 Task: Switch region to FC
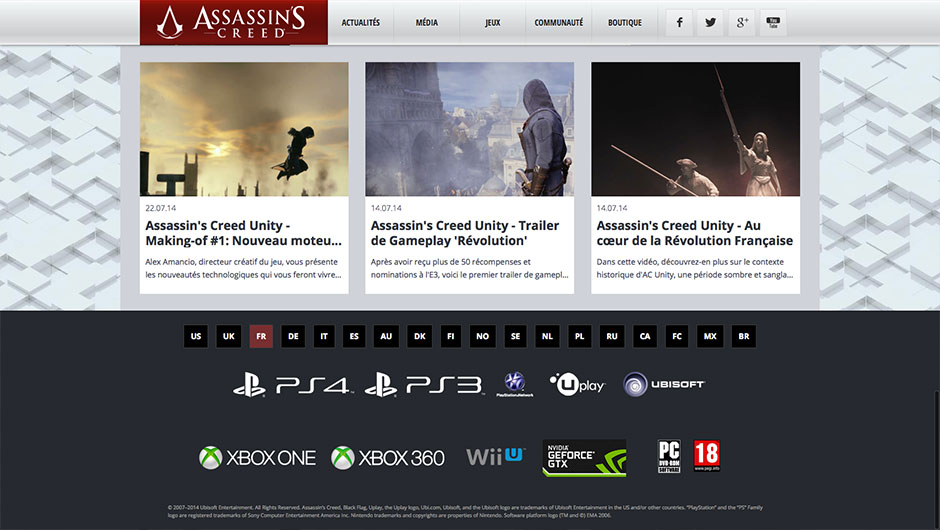(677, 336)
